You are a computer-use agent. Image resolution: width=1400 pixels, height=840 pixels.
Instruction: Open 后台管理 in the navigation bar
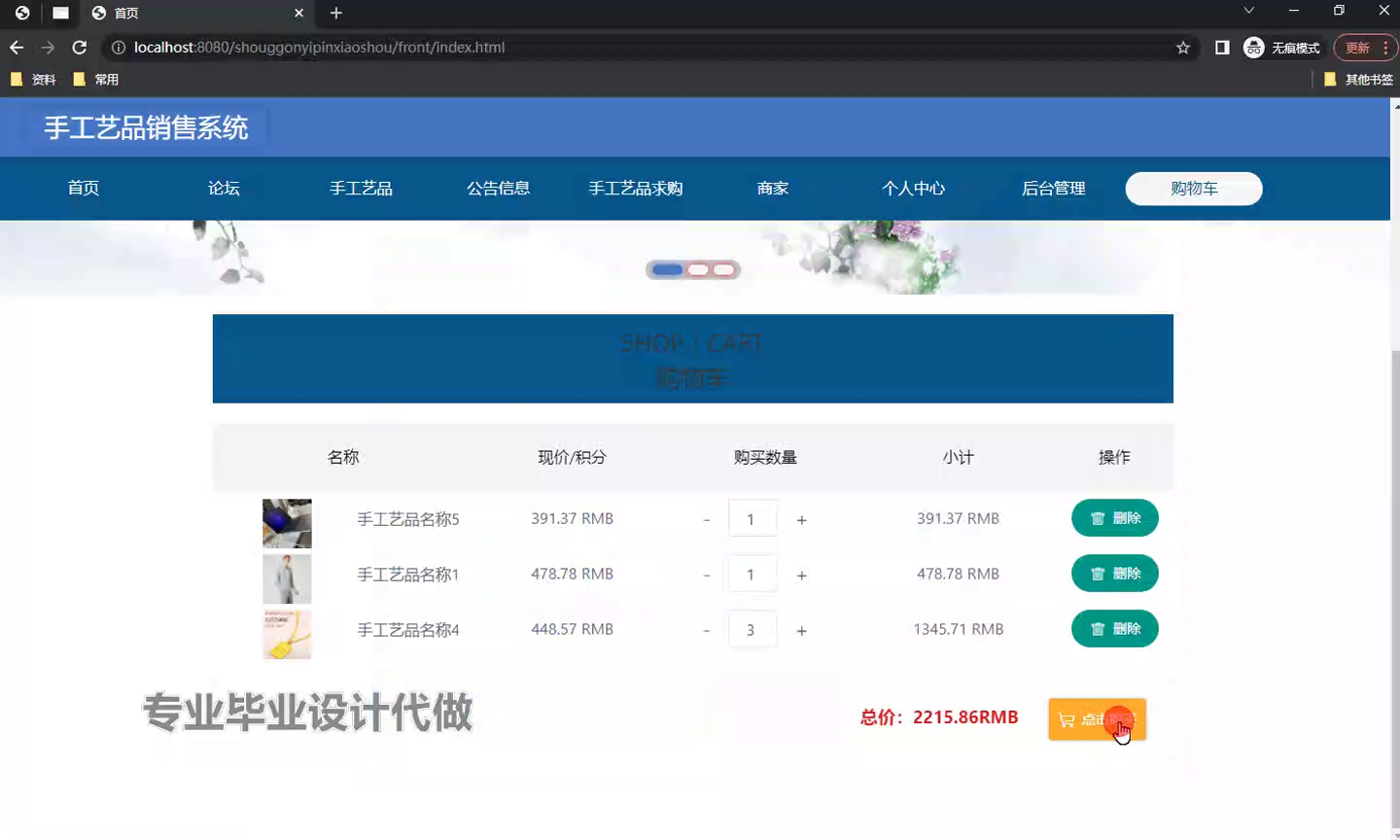click(1053, 189)
